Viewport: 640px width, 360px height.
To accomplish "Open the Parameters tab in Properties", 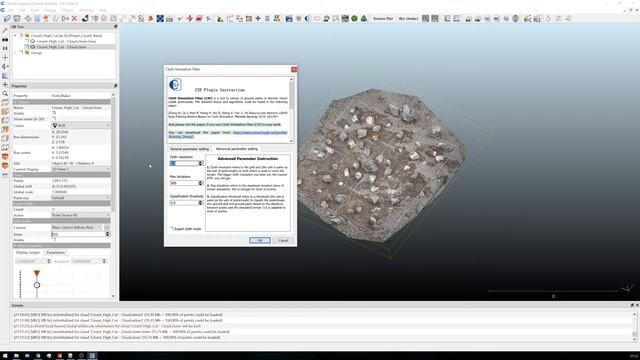I will (56, 253).
